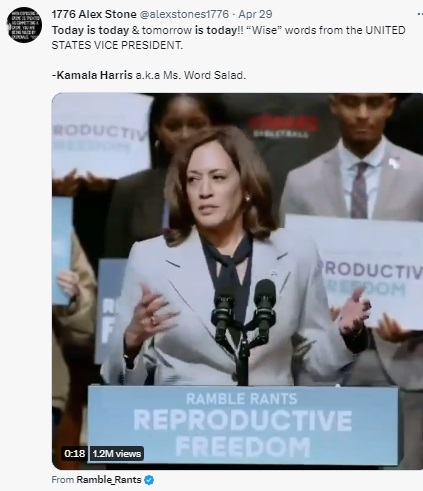Click the word 'From' below the video
423x491 pixels.
pyautogui.click(x=63, y=480)
